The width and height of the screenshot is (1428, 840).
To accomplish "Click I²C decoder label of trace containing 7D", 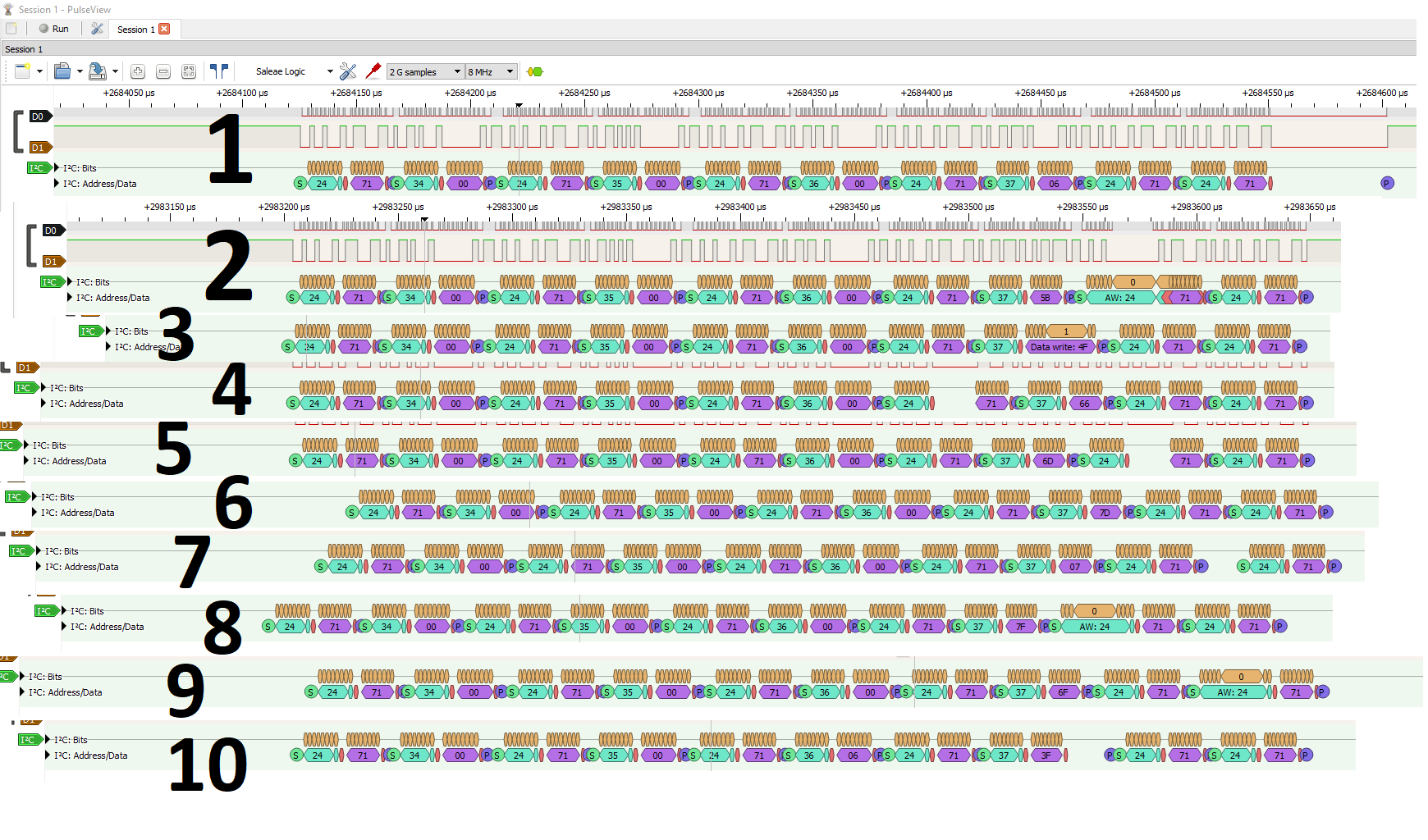I will click(16, 497).
